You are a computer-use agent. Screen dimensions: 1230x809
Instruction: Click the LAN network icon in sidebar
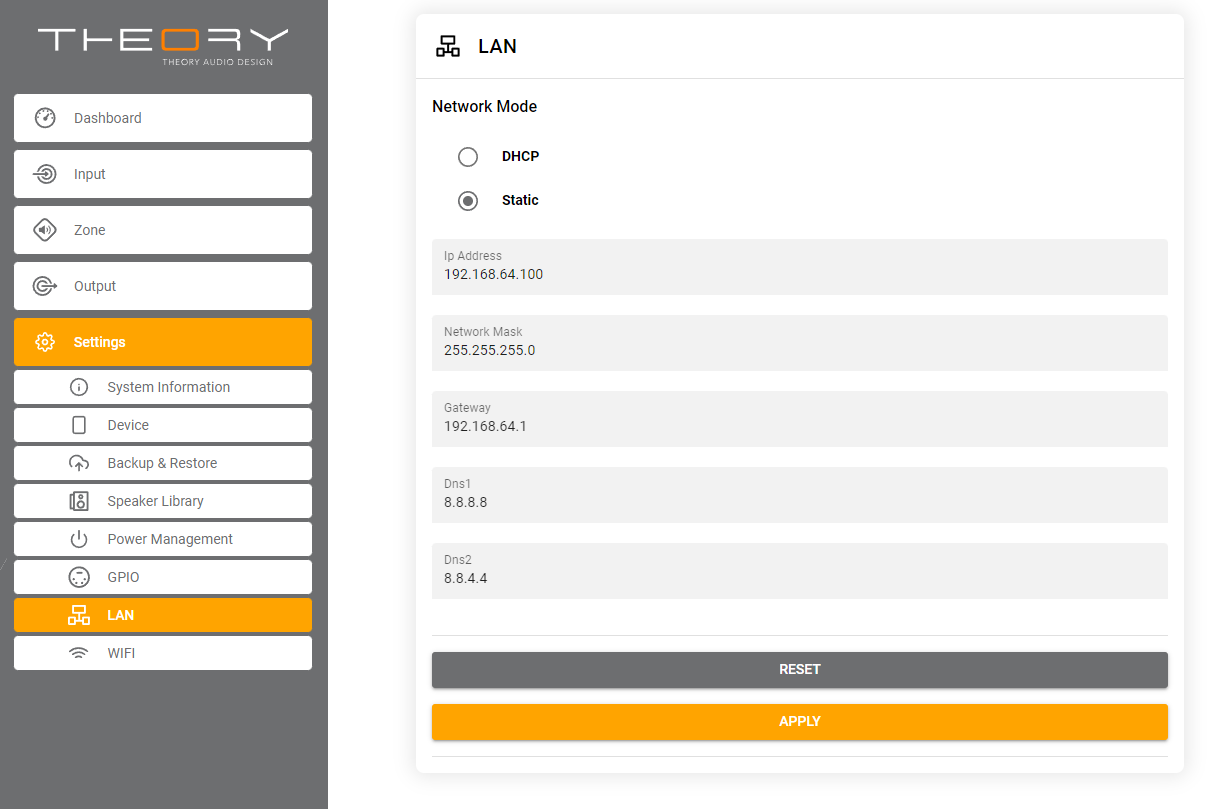[79, 615]
